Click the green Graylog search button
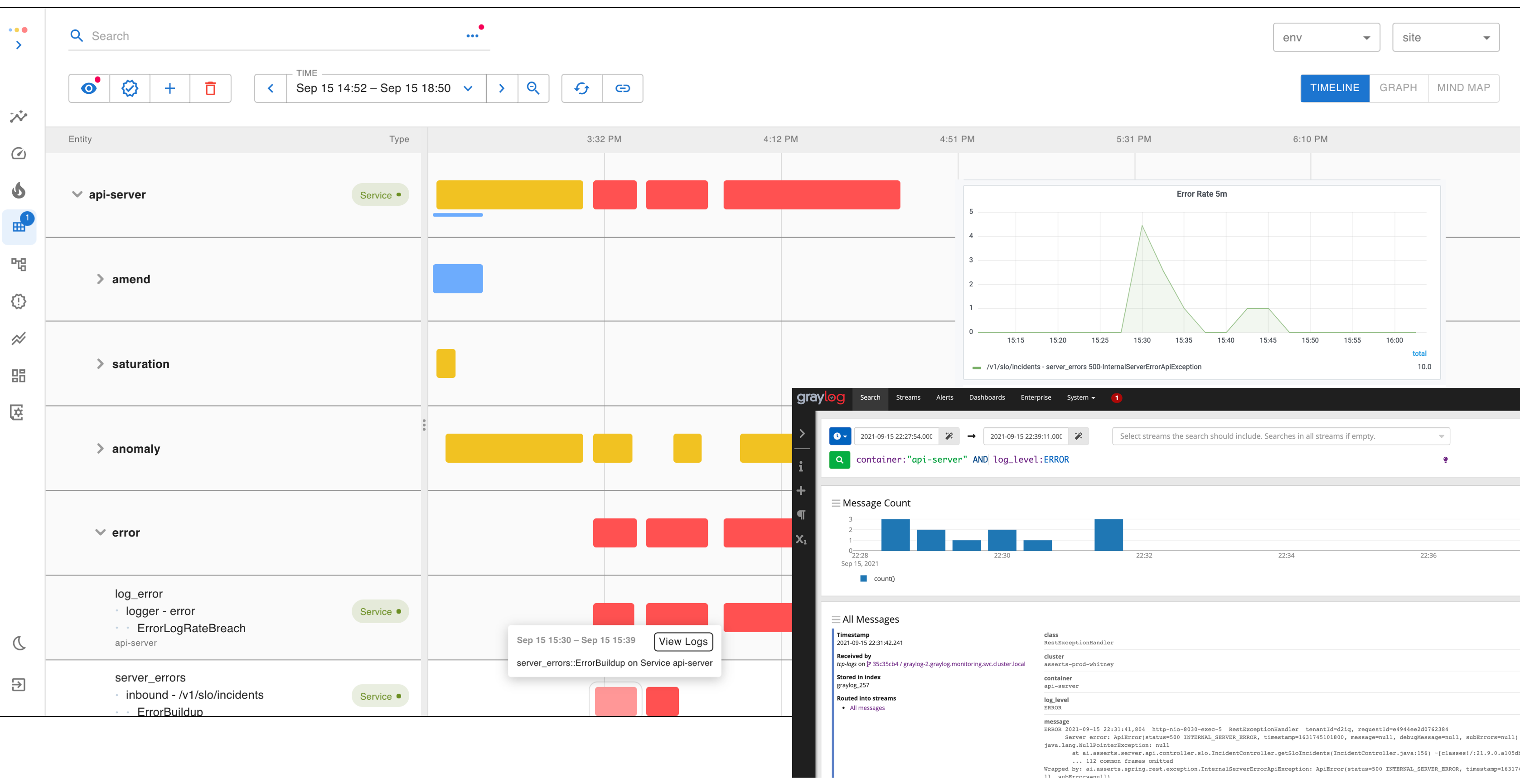This screenshot has height=784, width=1520. [839, 460]
